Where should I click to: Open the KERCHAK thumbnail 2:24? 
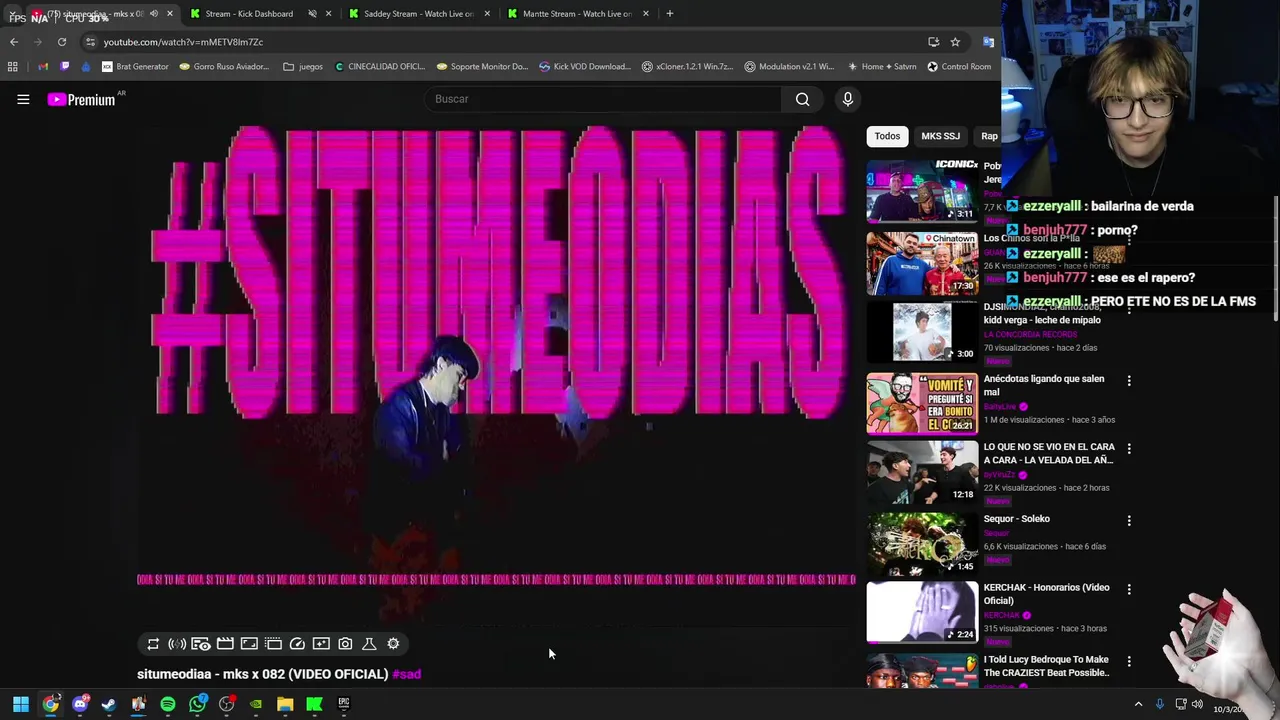click(x=922, y=611)
